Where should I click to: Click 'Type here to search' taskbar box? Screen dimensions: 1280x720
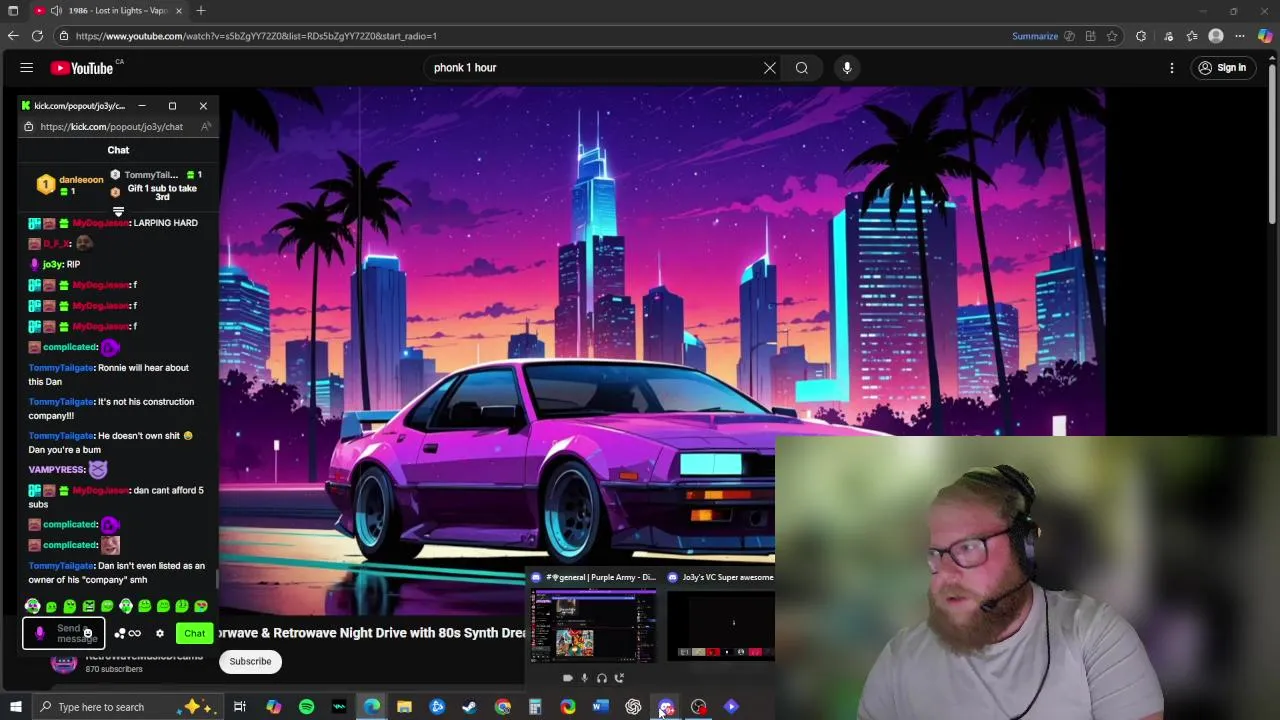[x=127, y=707]
